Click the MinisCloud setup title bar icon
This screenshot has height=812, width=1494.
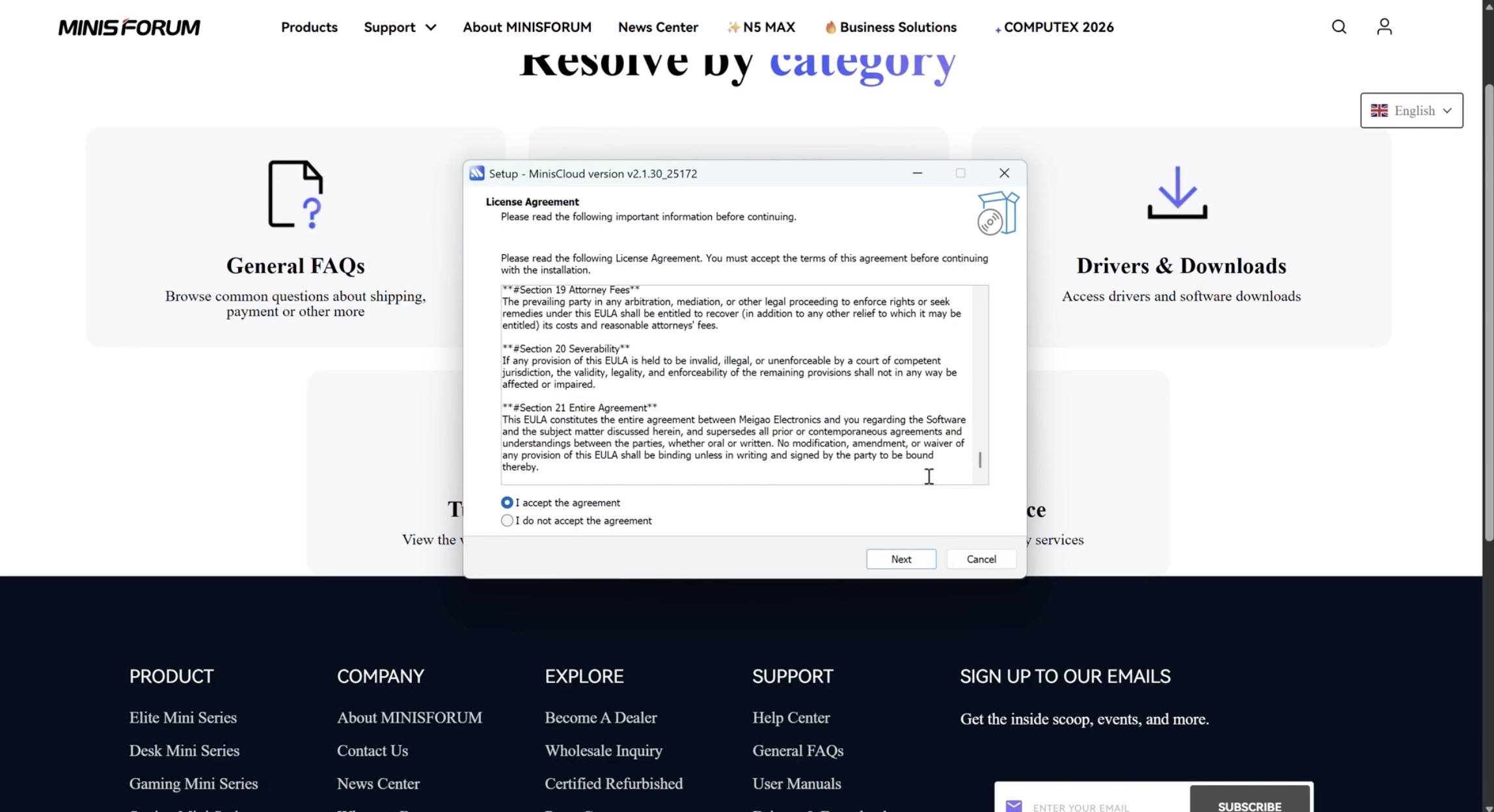477,173
